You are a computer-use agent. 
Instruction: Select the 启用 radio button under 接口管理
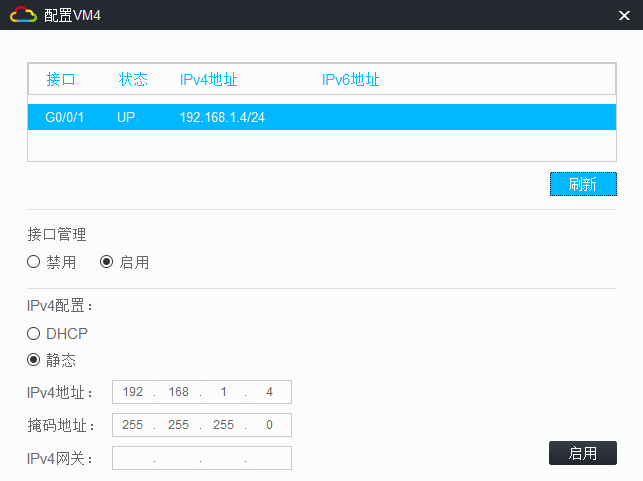(x=124, y=262)
